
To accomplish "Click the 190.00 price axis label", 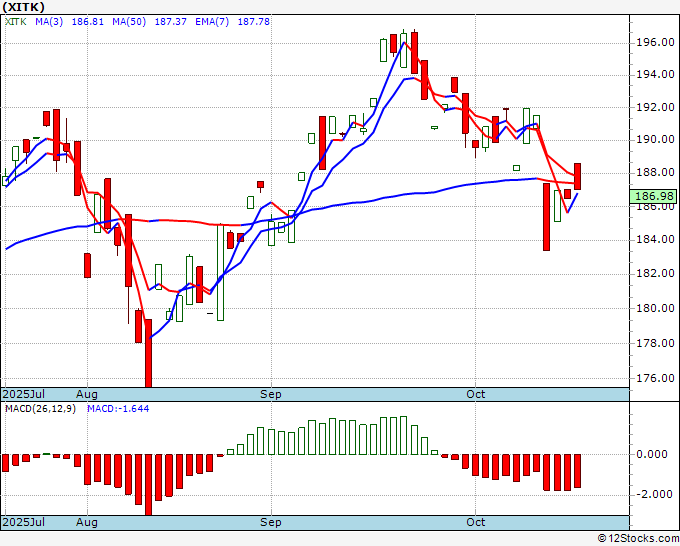I will (655, 139).
